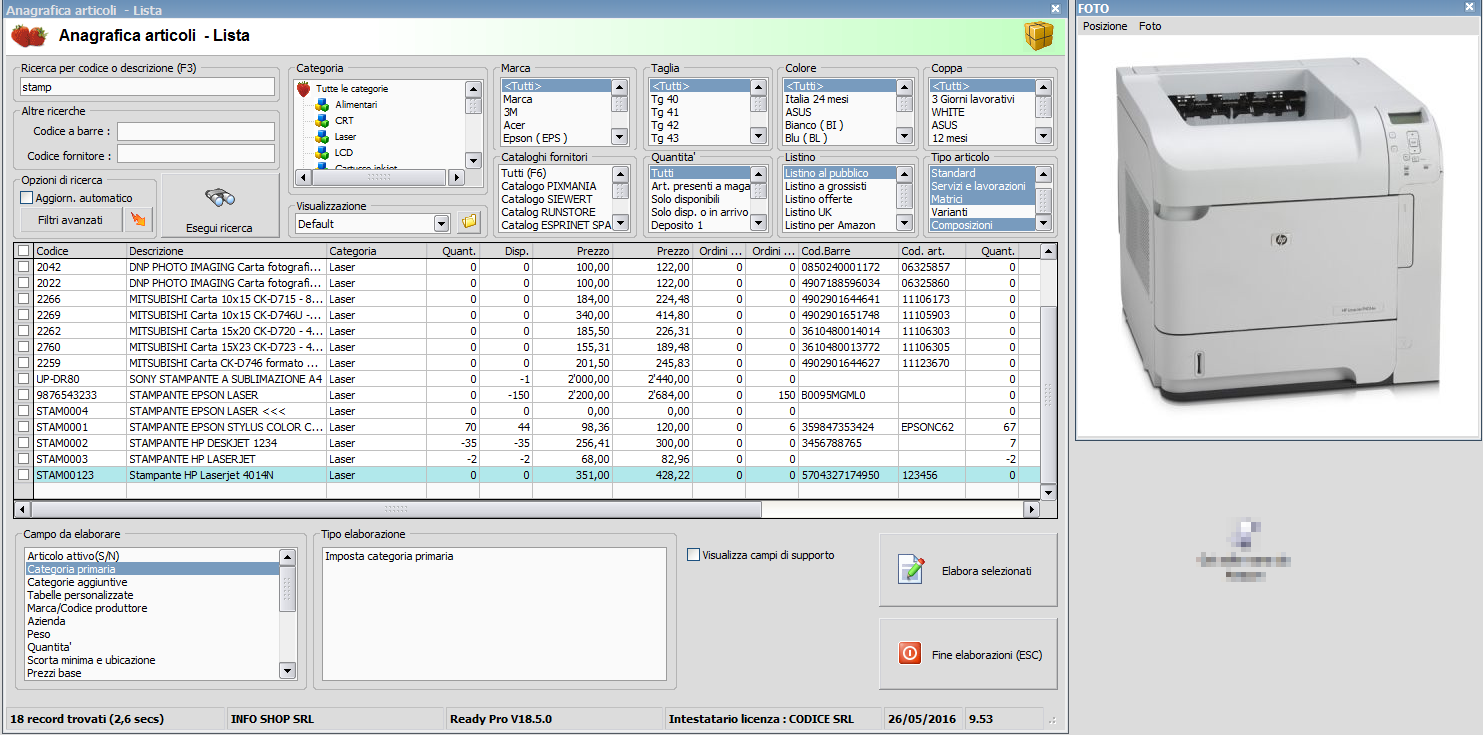Open the yellow folder icon next to Visualizzazione
The image size is (1483, 735).
[469, 222]
